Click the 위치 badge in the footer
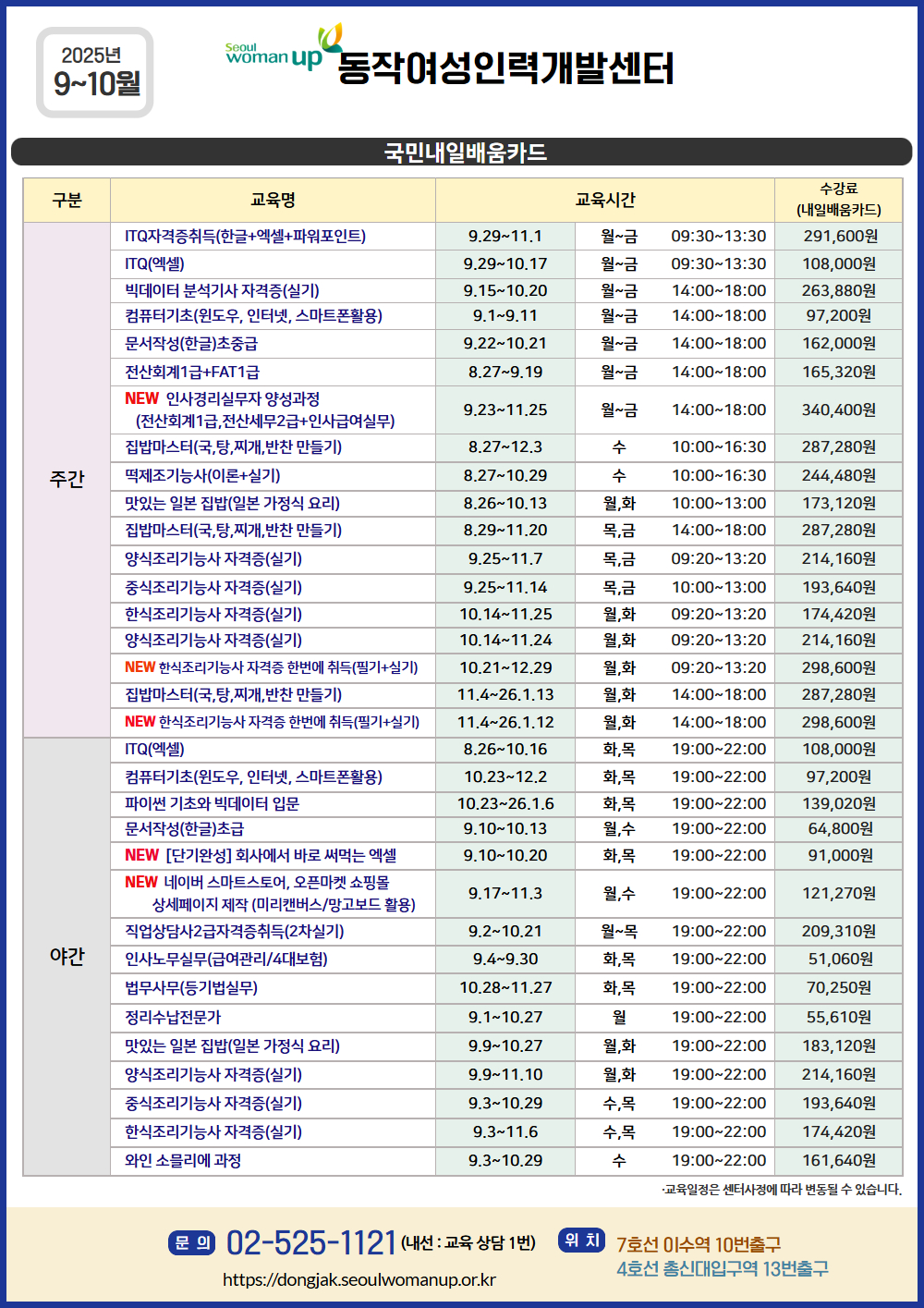This screenshot has height=1308, width=924. [582, 1241]
